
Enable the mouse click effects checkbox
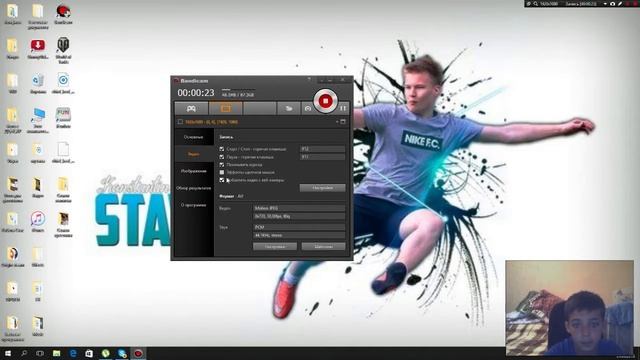point(222,172)
